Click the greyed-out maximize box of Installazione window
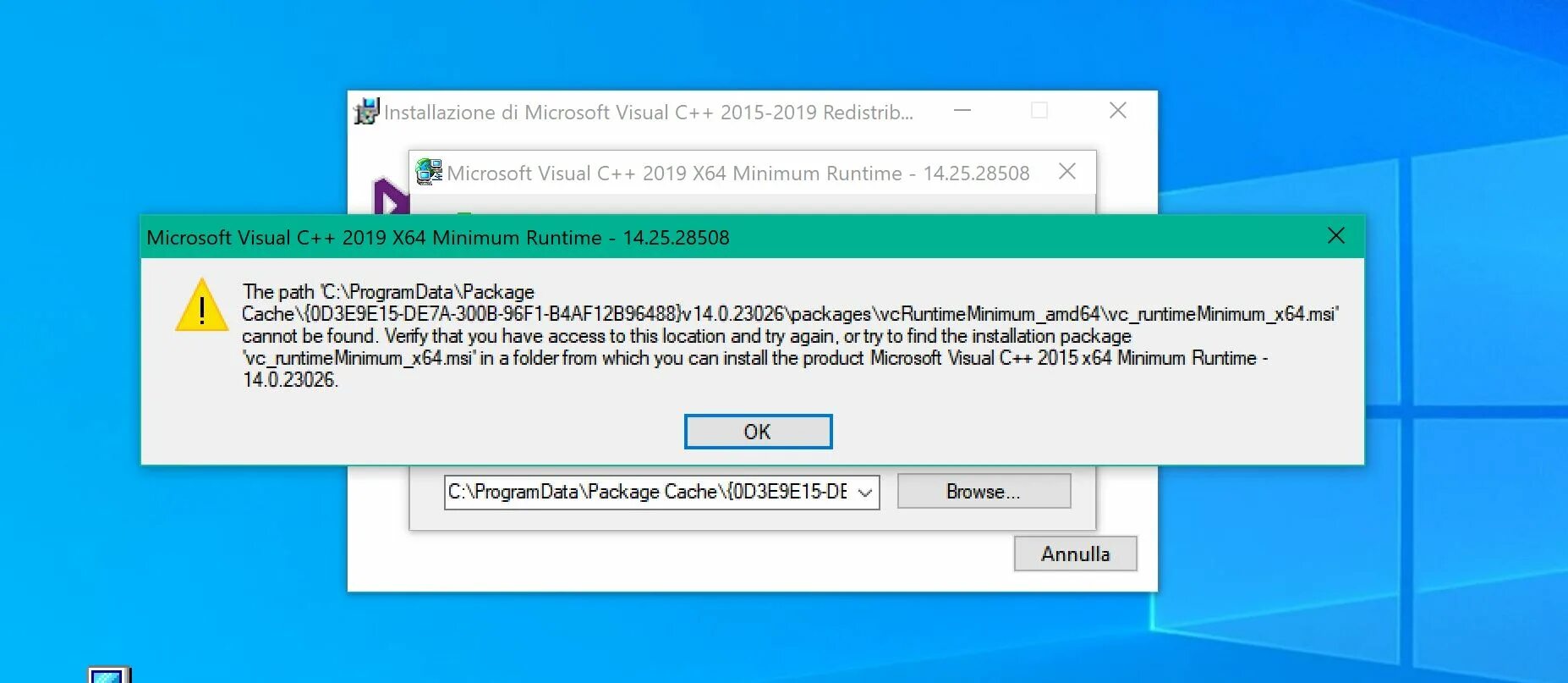The width and height of the screenshot is (1568, 683). [x=1039, y=111]
